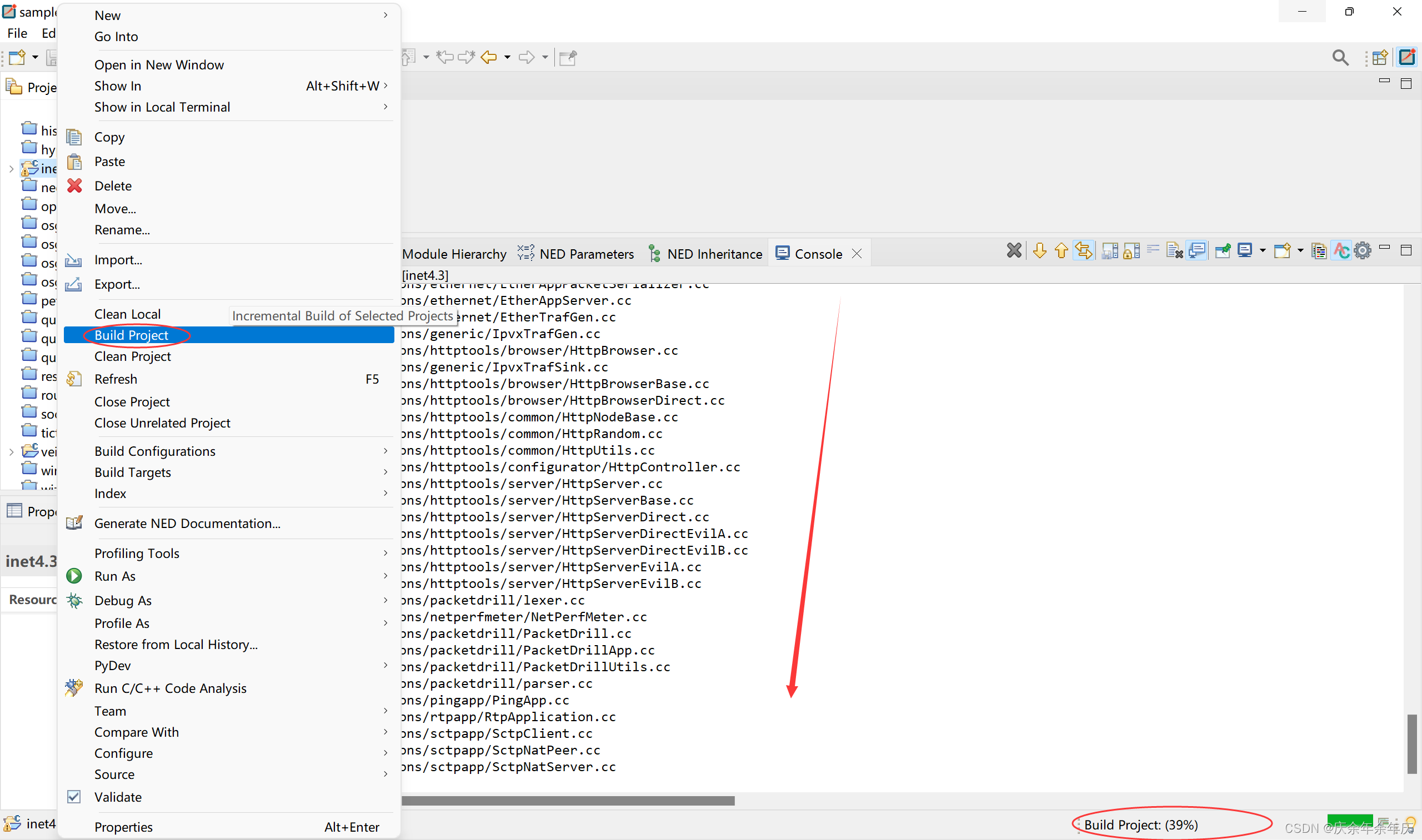Click the Refresh menu button
The image size is (1422, 840).
pos(115,379)
